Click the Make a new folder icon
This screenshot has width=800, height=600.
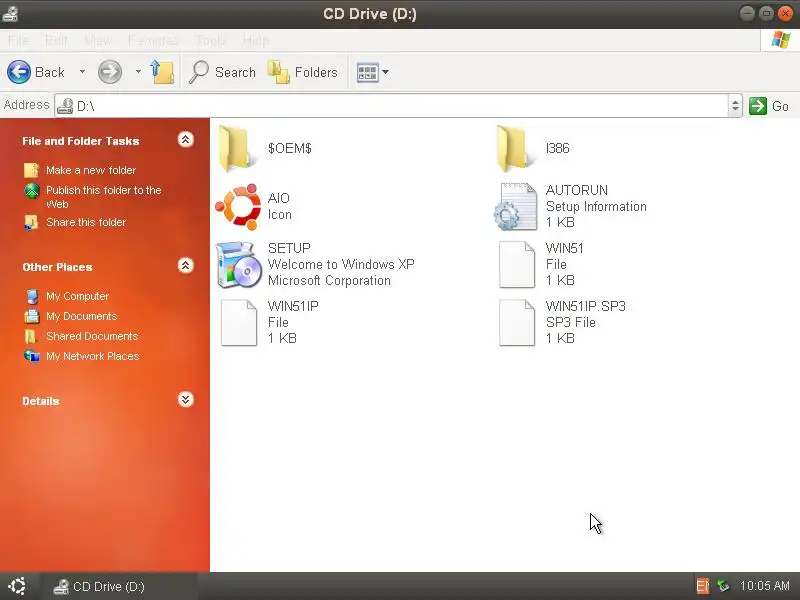click(x=32, y=170)
